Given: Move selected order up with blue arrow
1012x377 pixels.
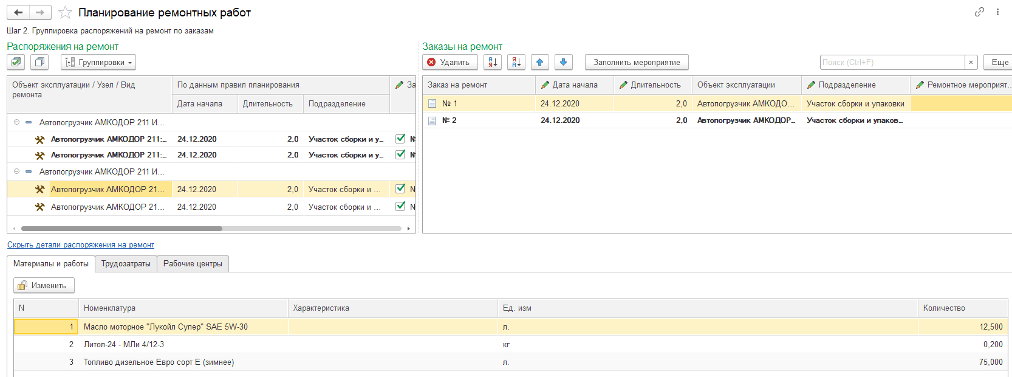Looking at the screenshot, I should click(540, 62).
